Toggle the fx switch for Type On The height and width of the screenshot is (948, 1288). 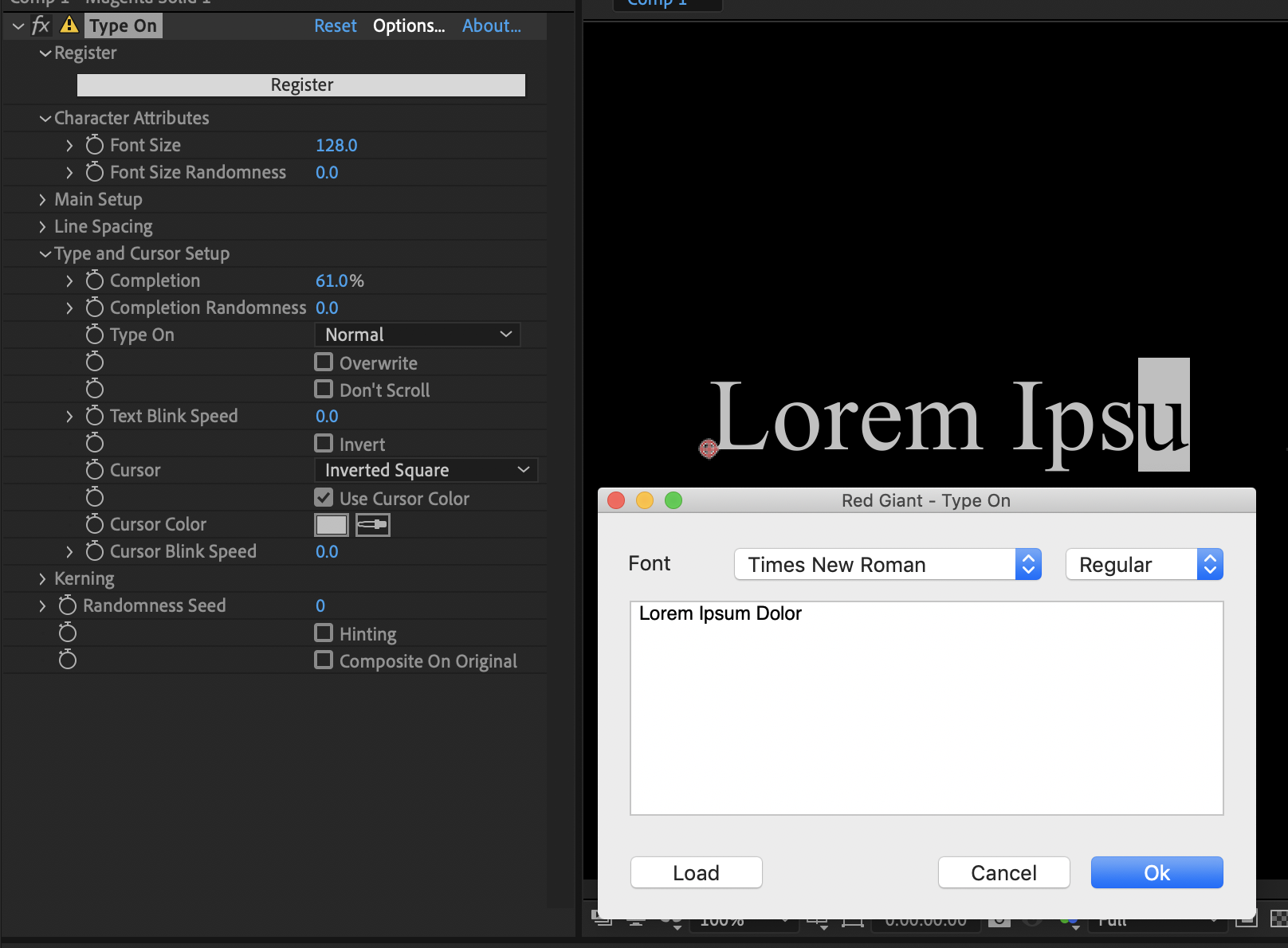click(41, 25)
